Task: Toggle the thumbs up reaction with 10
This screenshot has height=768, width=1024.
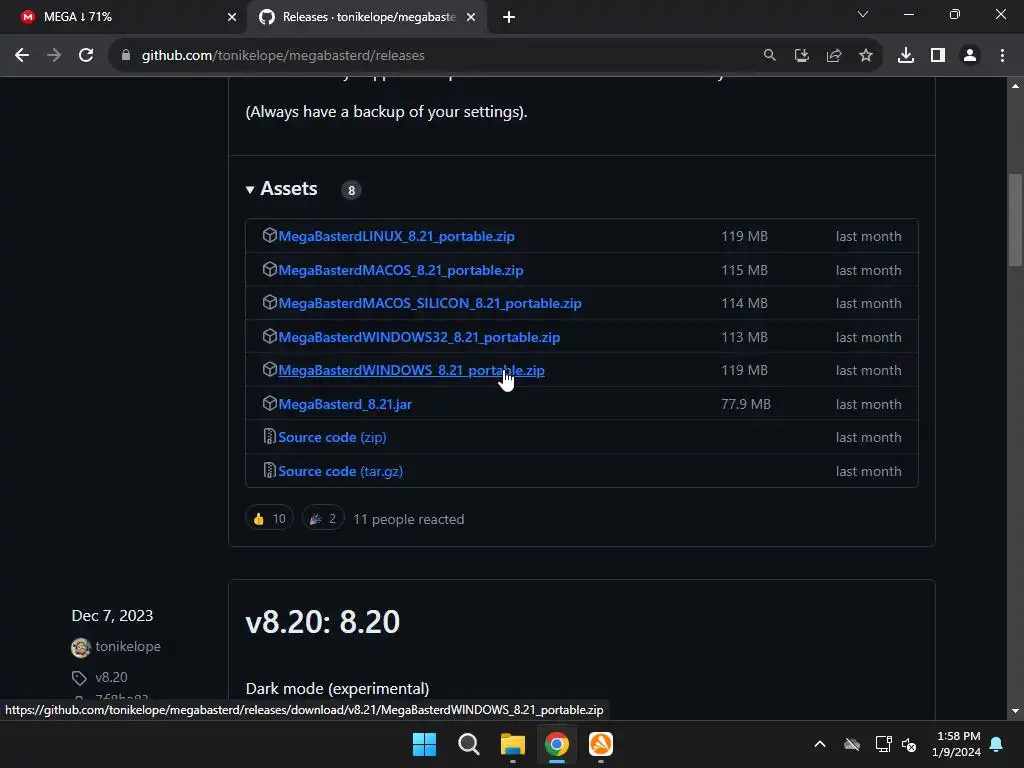Action: point(269,519)
